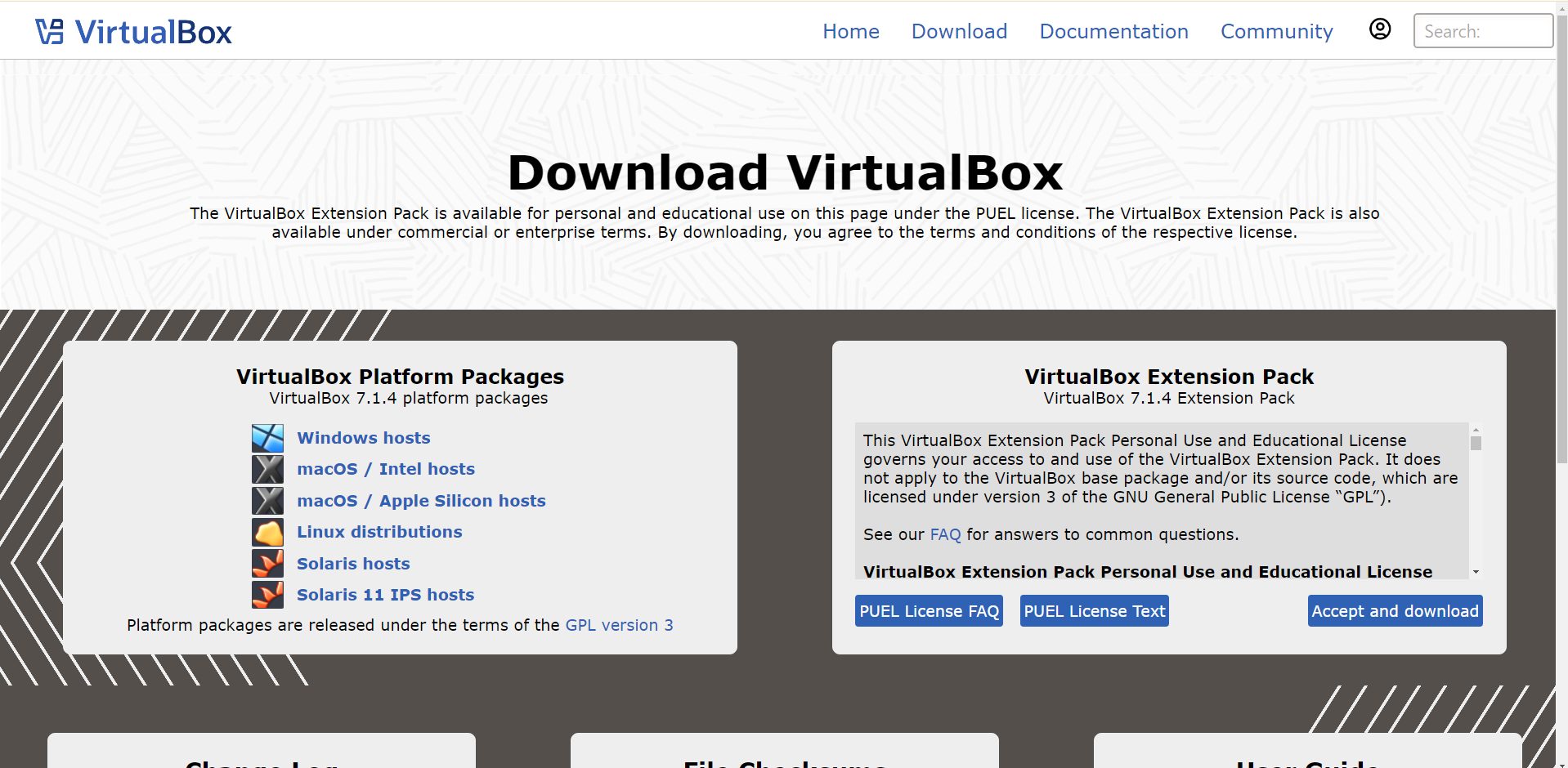Click the "VirtualBox Platform Packages" heading
This screenshot has width=1568, height=768.
[400, 377]
